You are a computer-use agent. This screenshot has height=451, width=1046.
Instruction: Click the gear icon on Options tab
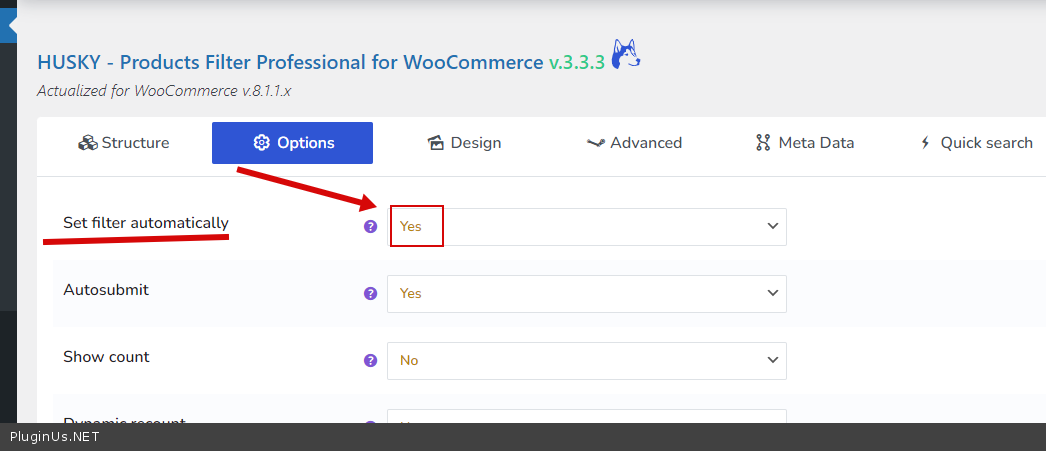click(262, 143)
